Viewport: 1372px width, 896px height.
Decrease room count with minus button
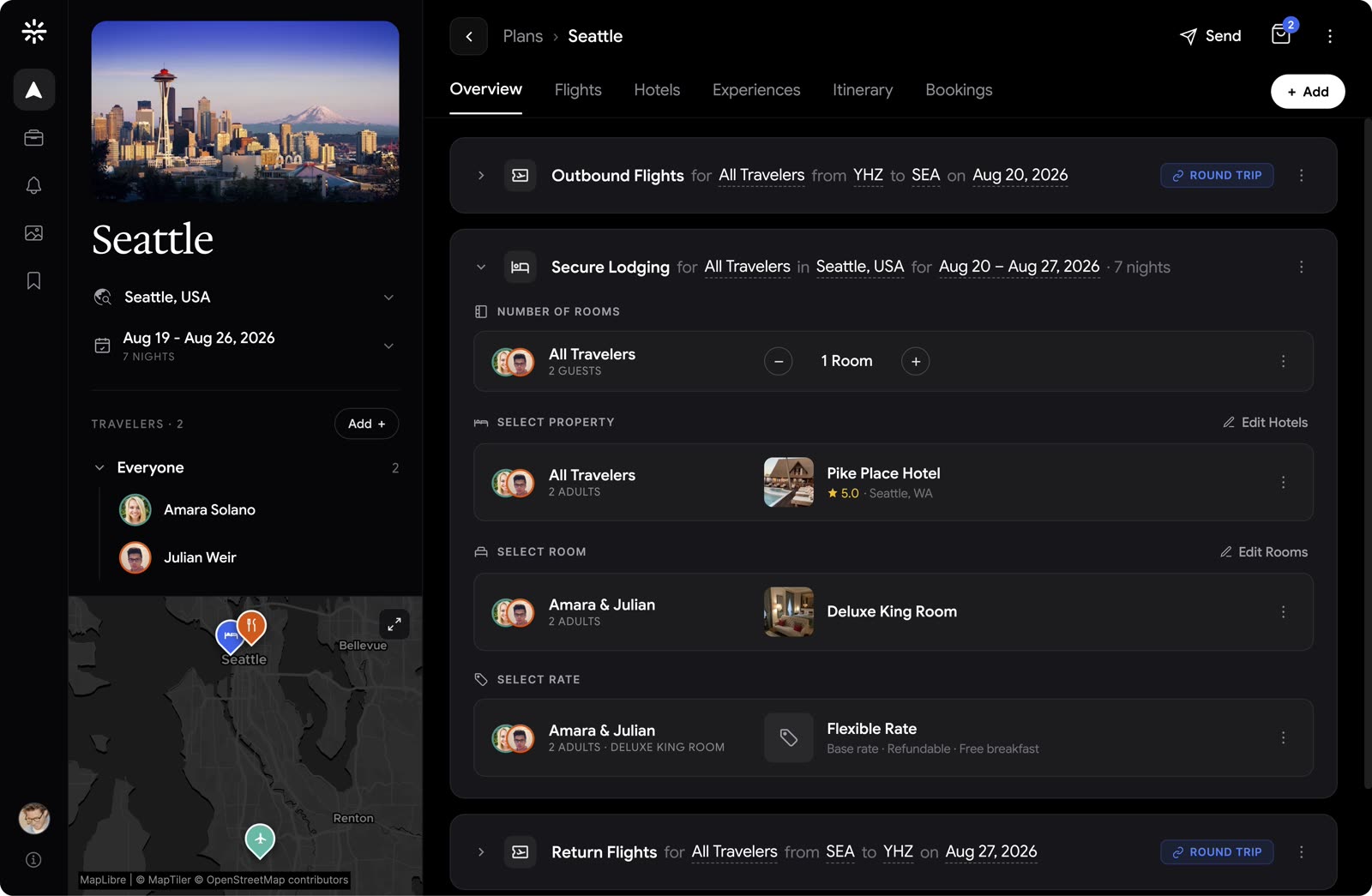tap(779, 361)
